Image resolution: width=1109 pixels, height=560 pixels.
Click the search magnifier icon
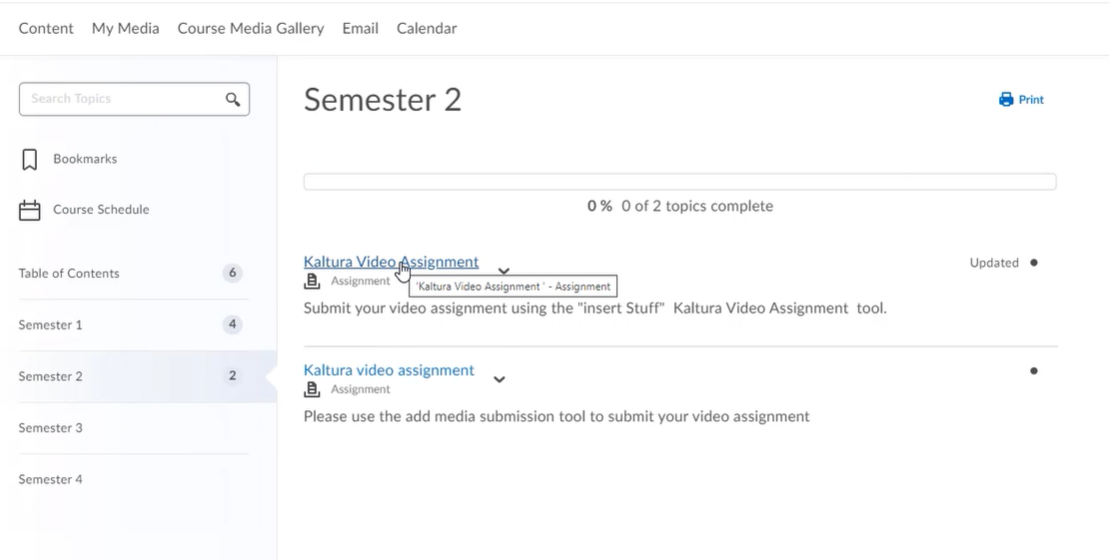(x=233, y=99)
